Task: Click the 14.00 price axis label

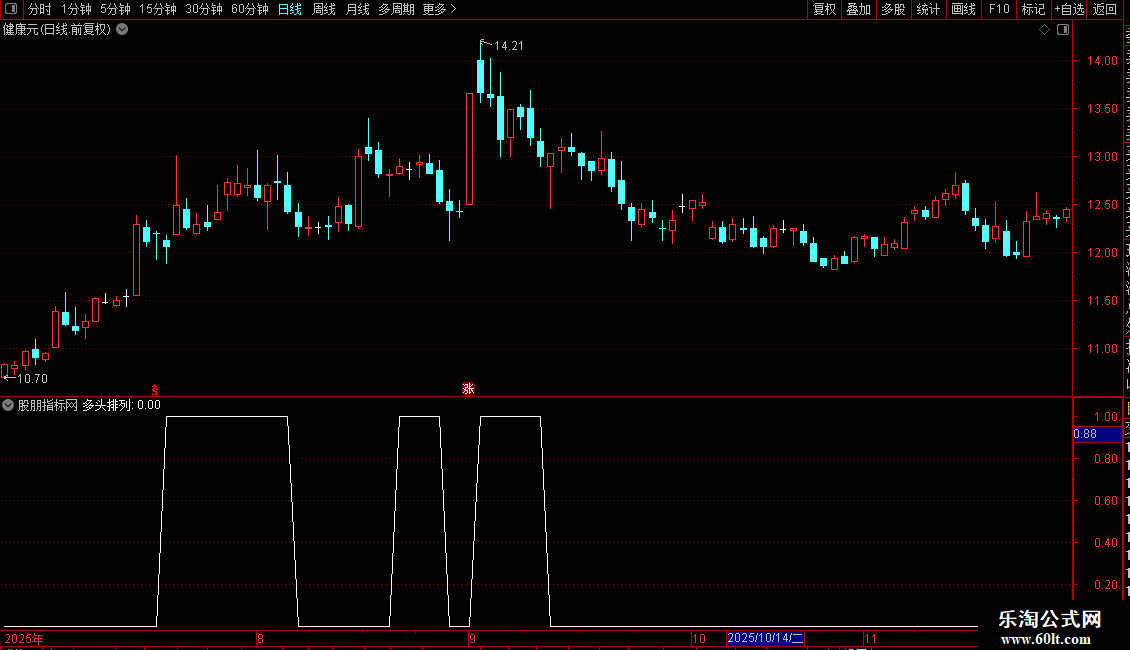Action: point(1102,61)
